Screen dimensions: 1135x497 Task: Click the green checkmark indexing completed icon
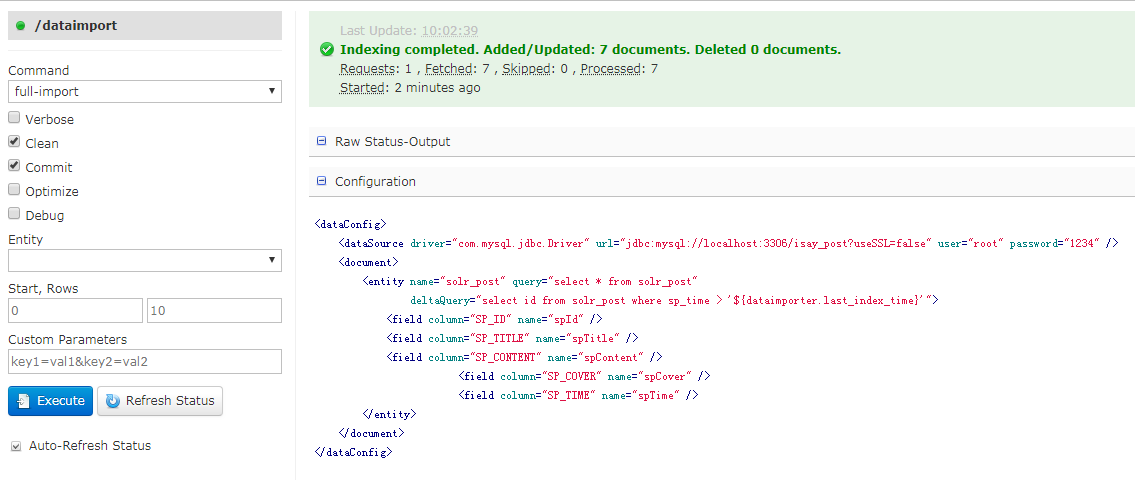tap(326, 49)
